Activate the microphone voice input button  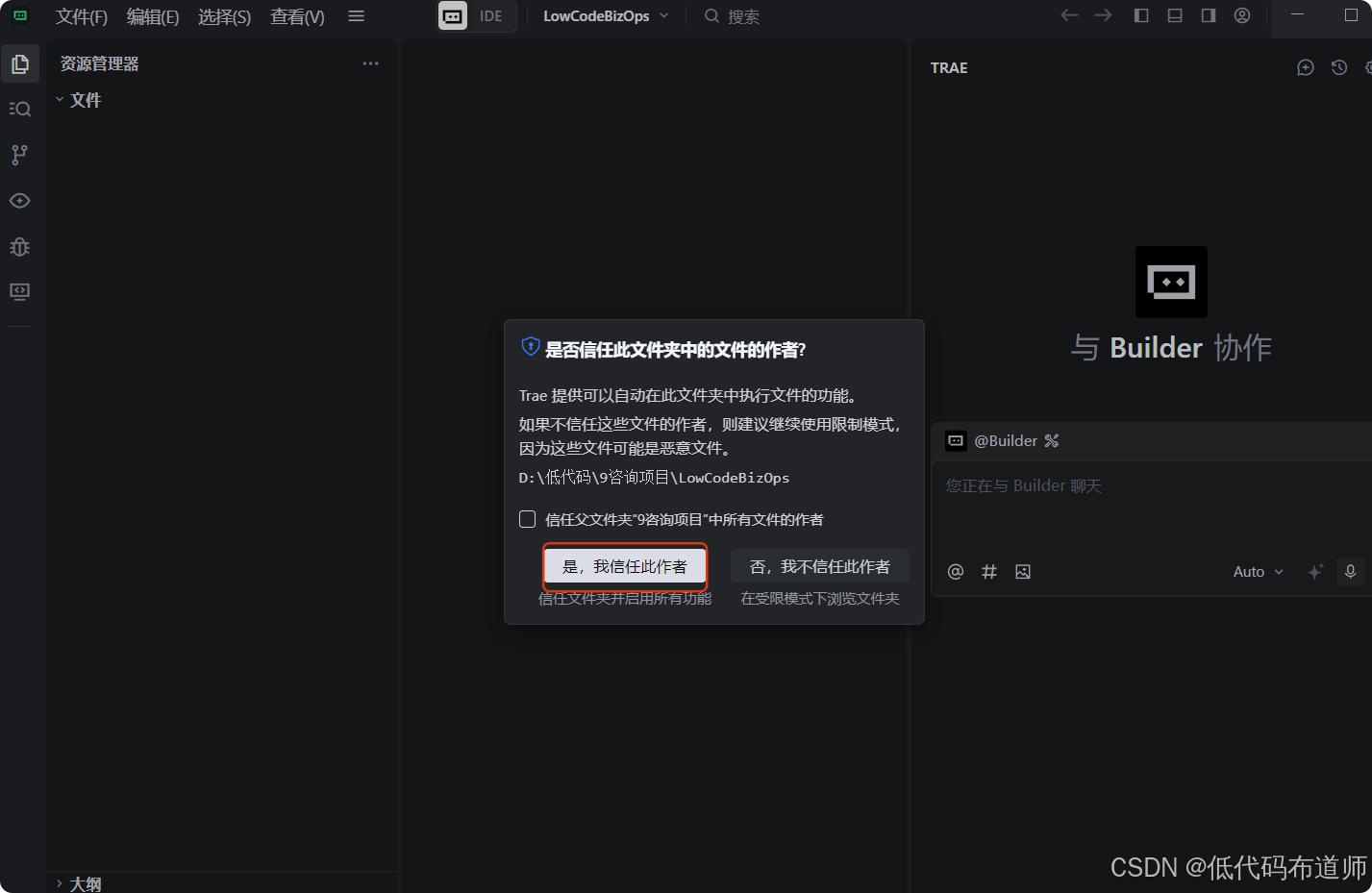click(x=1350, y=571)
